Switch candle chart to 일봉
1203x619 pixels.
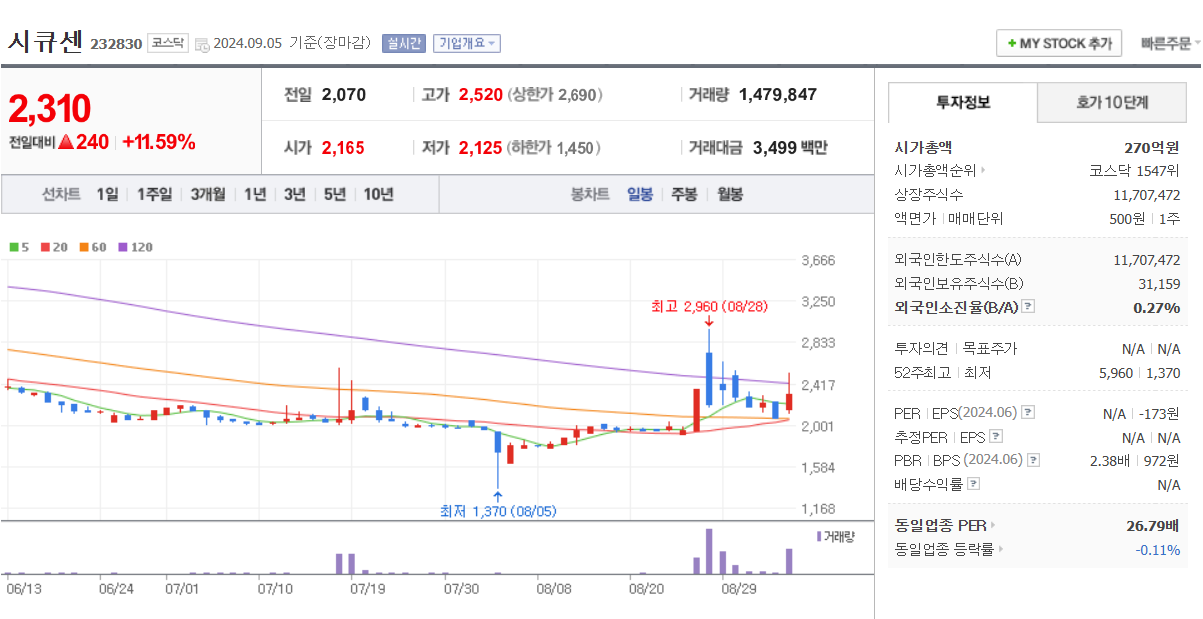click(x=640, y=194)
